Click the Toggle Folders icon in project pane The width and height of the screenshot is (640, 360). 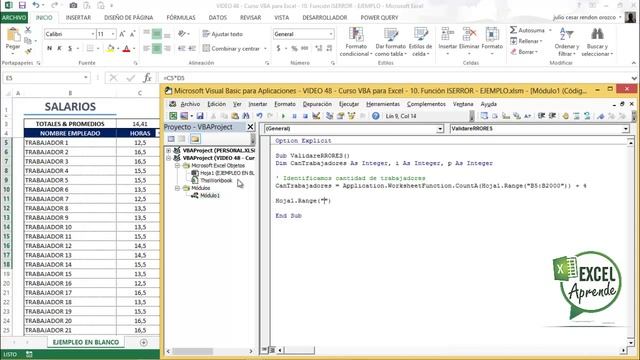tap(195, 139)
